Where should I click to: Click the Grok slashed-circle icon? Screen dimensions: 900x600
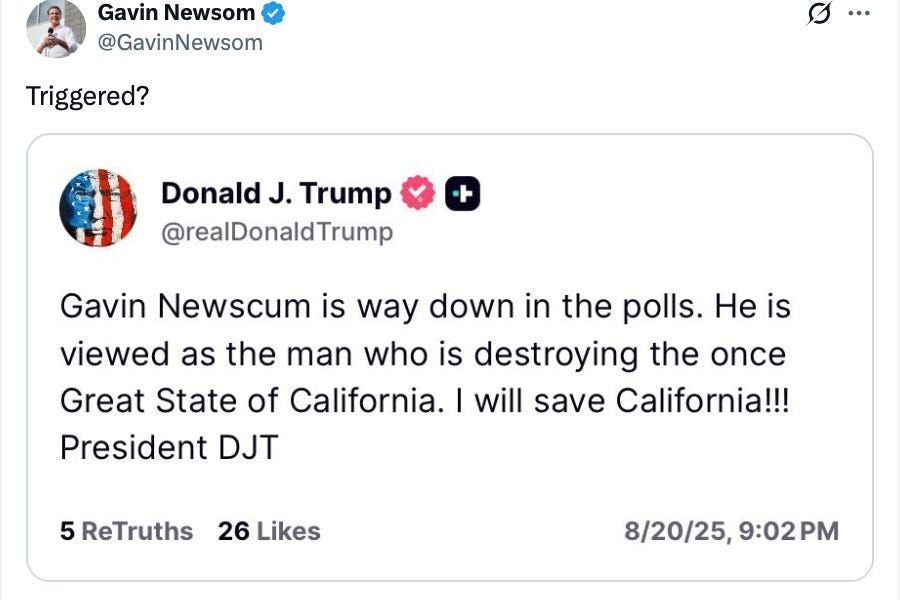click(818, 13)
